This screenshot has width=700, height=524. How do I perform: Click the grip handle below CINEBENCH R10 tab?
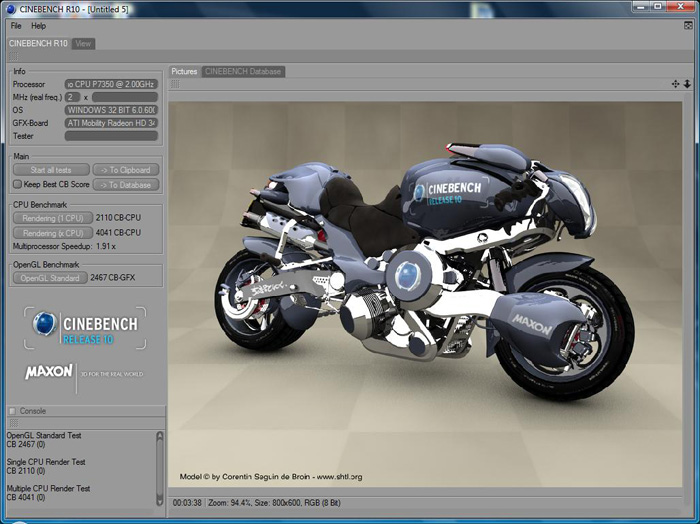[x=13, y=56]
